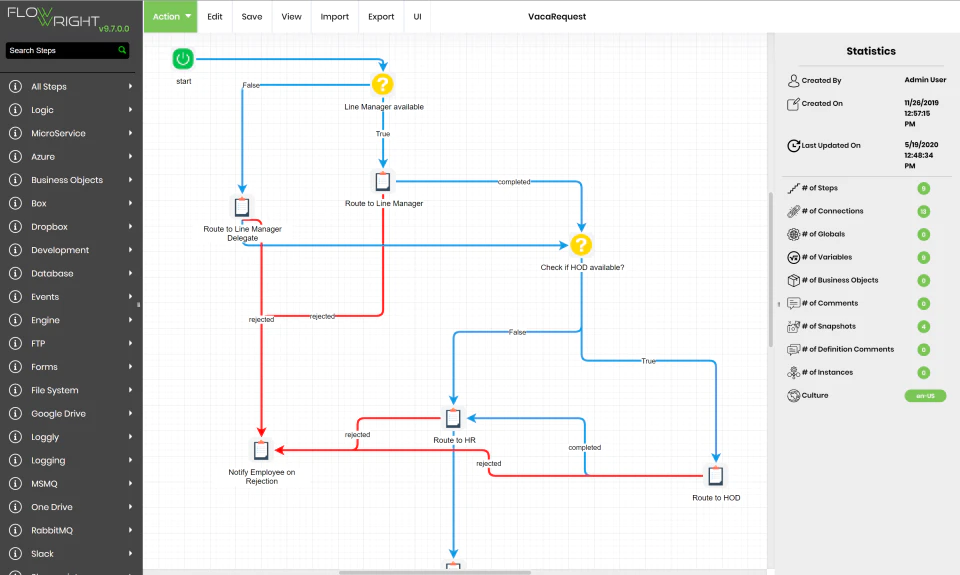This screenshot has width=960, height=575.
Task: Open the Action dropdown menu
Action: pyautogui.click(x=171, y=17)
